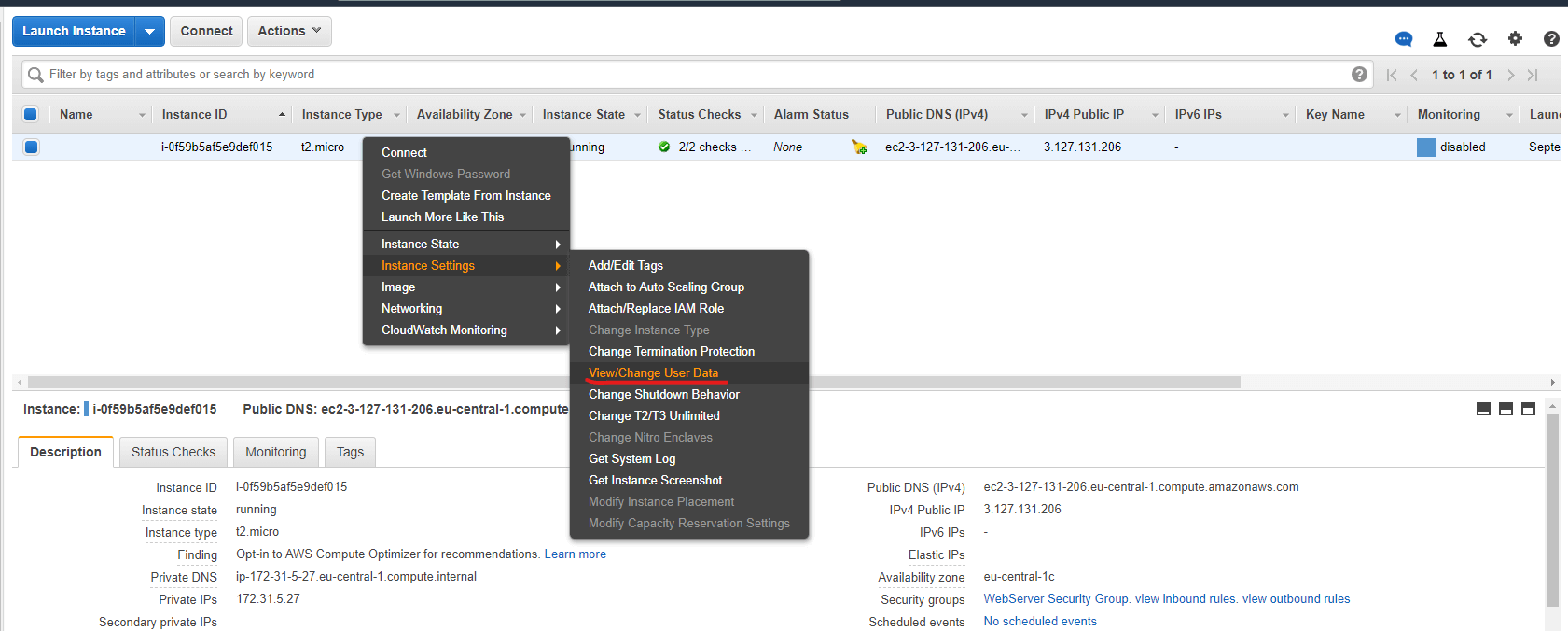Select Instance Settings menu item
Viewport: 1568px width, 631px height.
pos(465,265)
